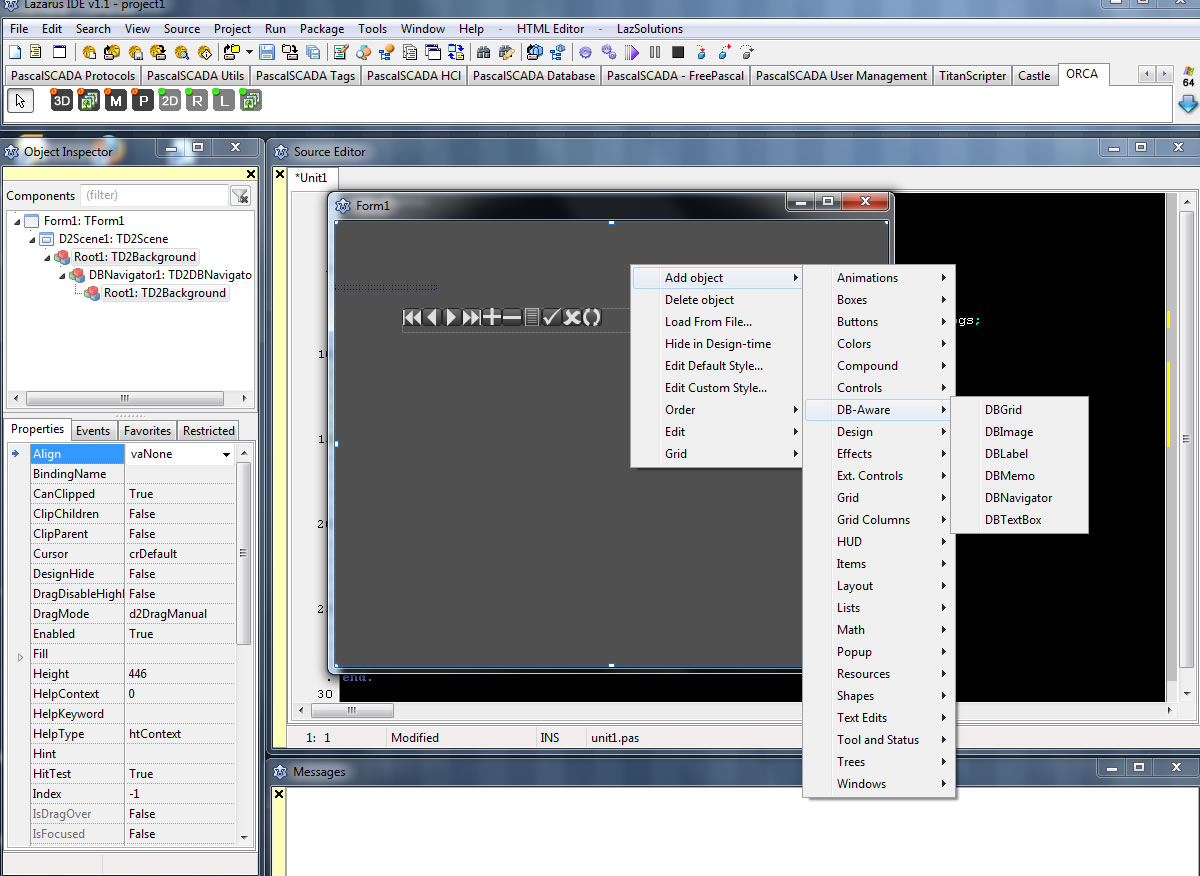Pick the R component in ORCA palette
Screen dimensions: 1200x876
tap(197, 100)
